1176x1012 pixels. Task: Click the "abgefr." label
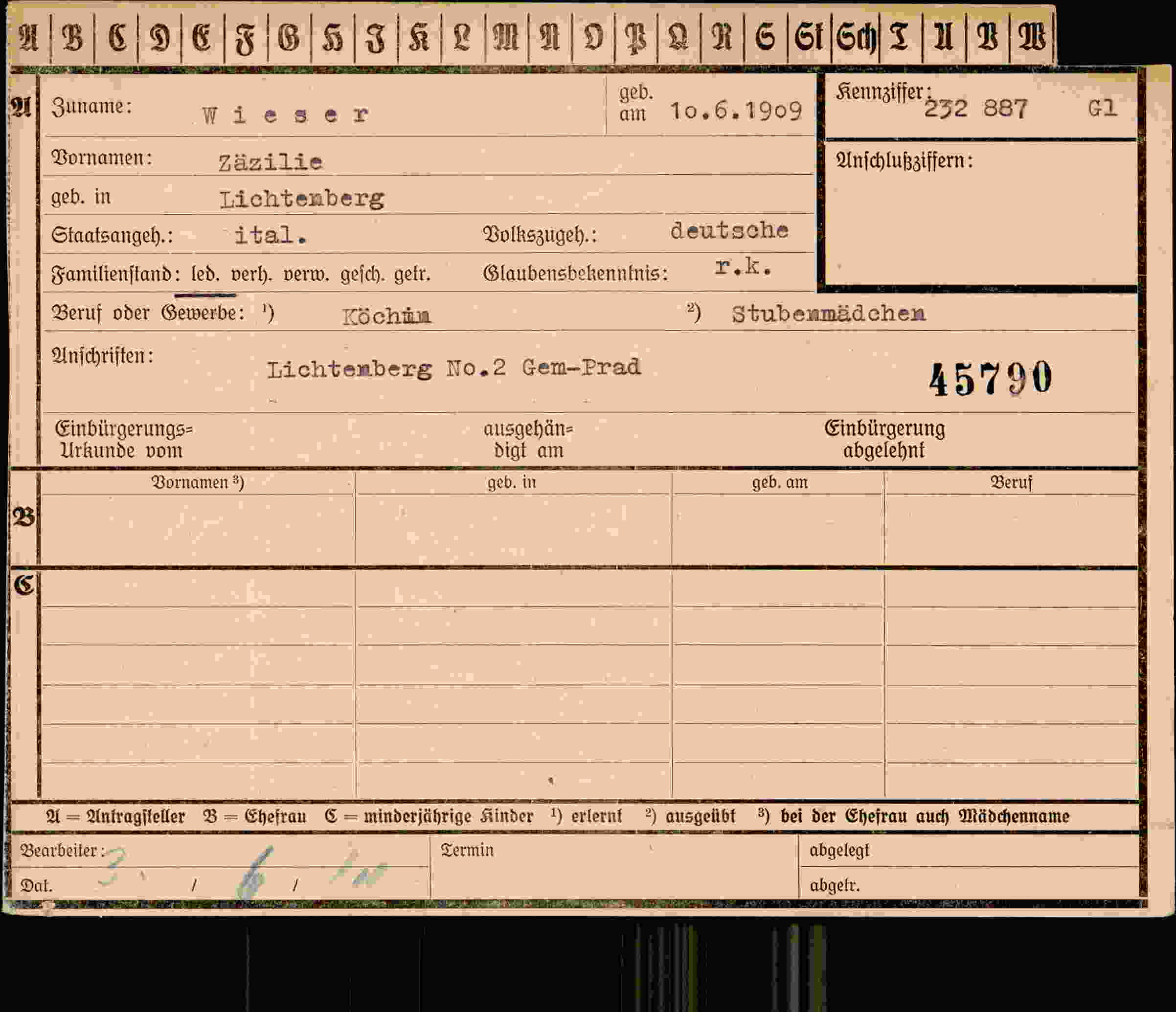(835, 885)
